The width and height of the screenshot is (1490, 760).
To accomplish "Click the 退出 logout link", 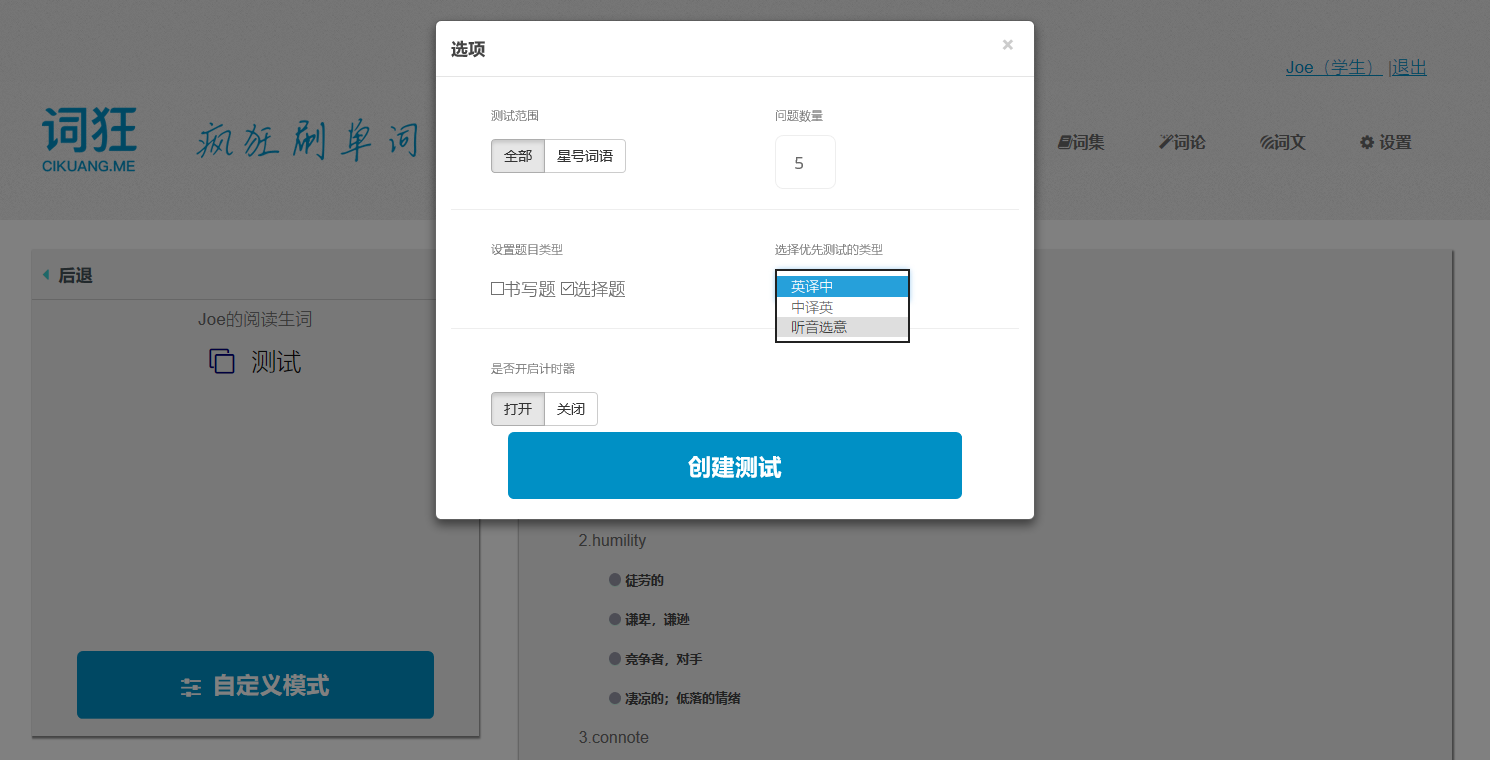I will point(1409,68).
